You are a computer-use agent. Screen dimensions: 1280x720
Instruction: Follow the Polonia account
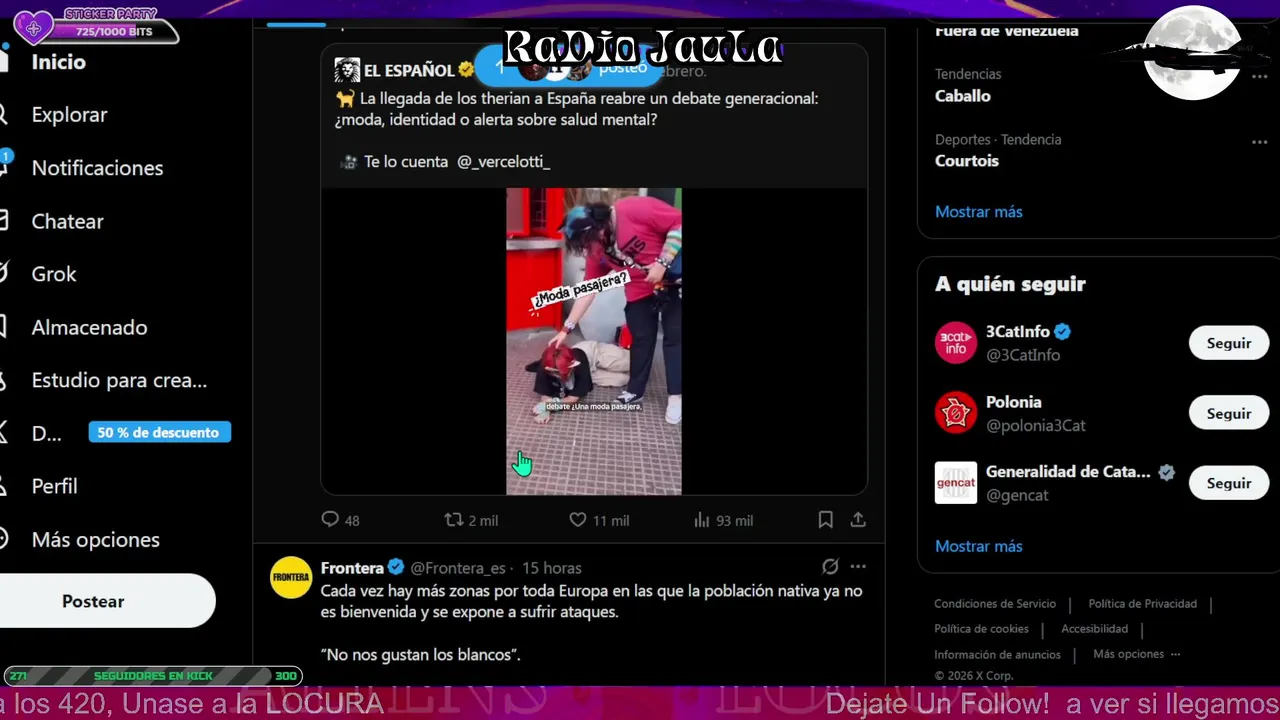tap(1229, 413)
